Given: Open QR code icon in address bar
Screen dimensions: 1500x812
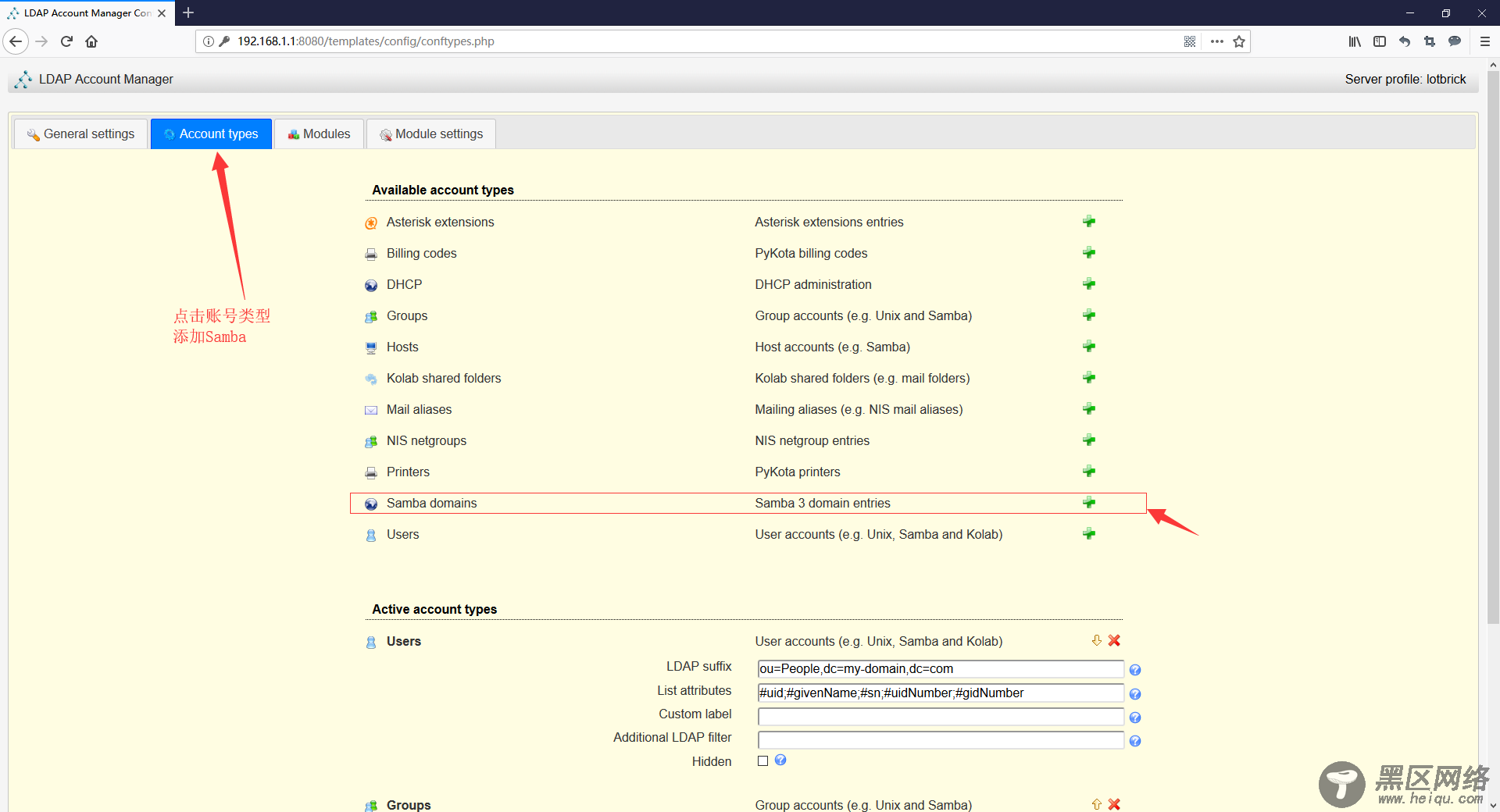Looking at the screenshot, I should tap(1190, 41).
